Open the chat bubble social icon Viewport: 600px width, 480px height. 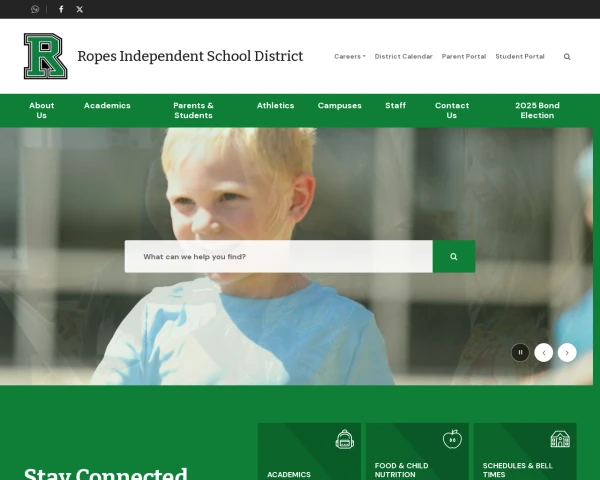click(x=35, y=9)
